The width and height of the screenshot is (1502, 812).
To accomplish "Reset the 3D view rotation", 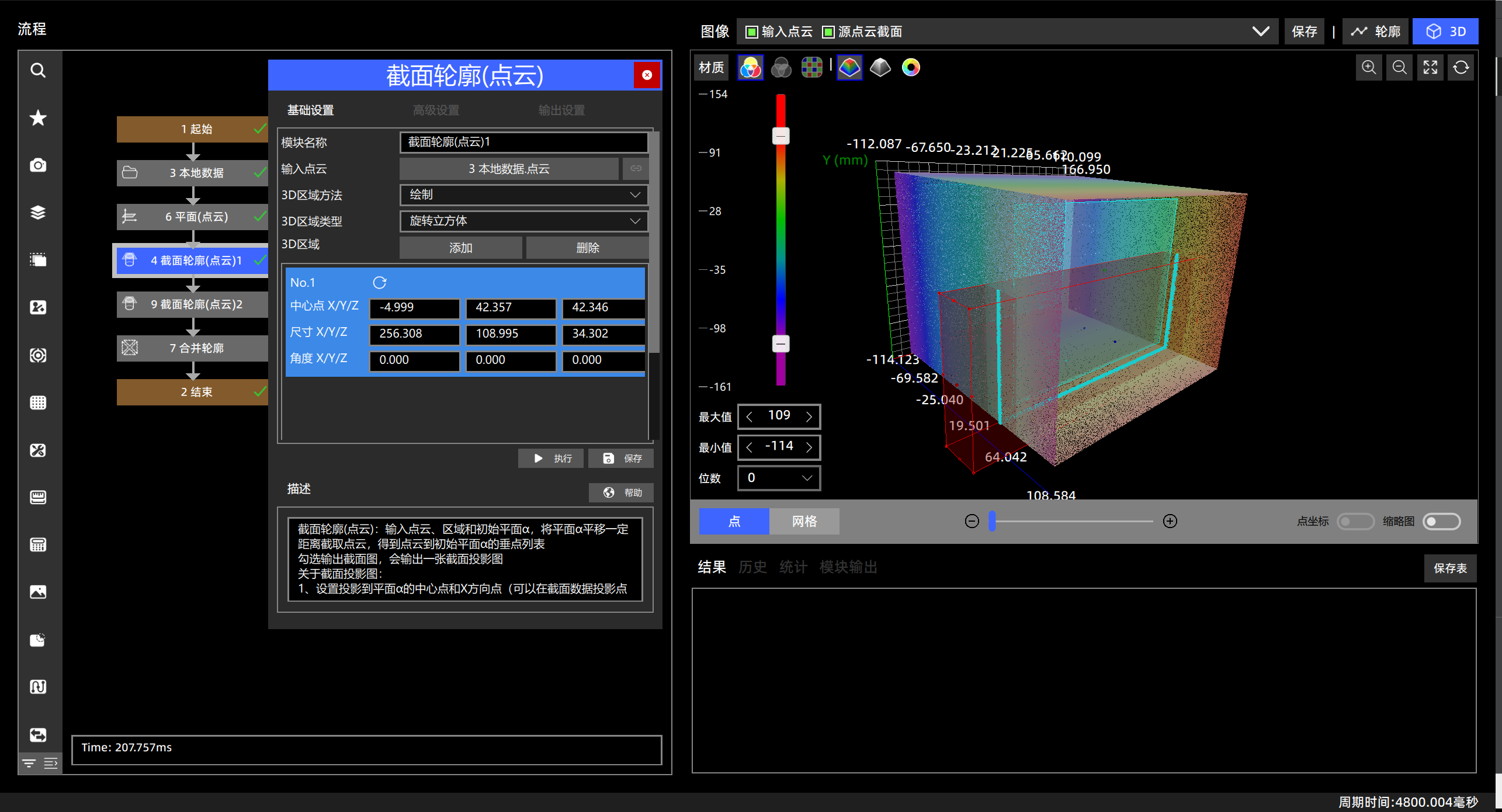I will [x=1461, y=68].
